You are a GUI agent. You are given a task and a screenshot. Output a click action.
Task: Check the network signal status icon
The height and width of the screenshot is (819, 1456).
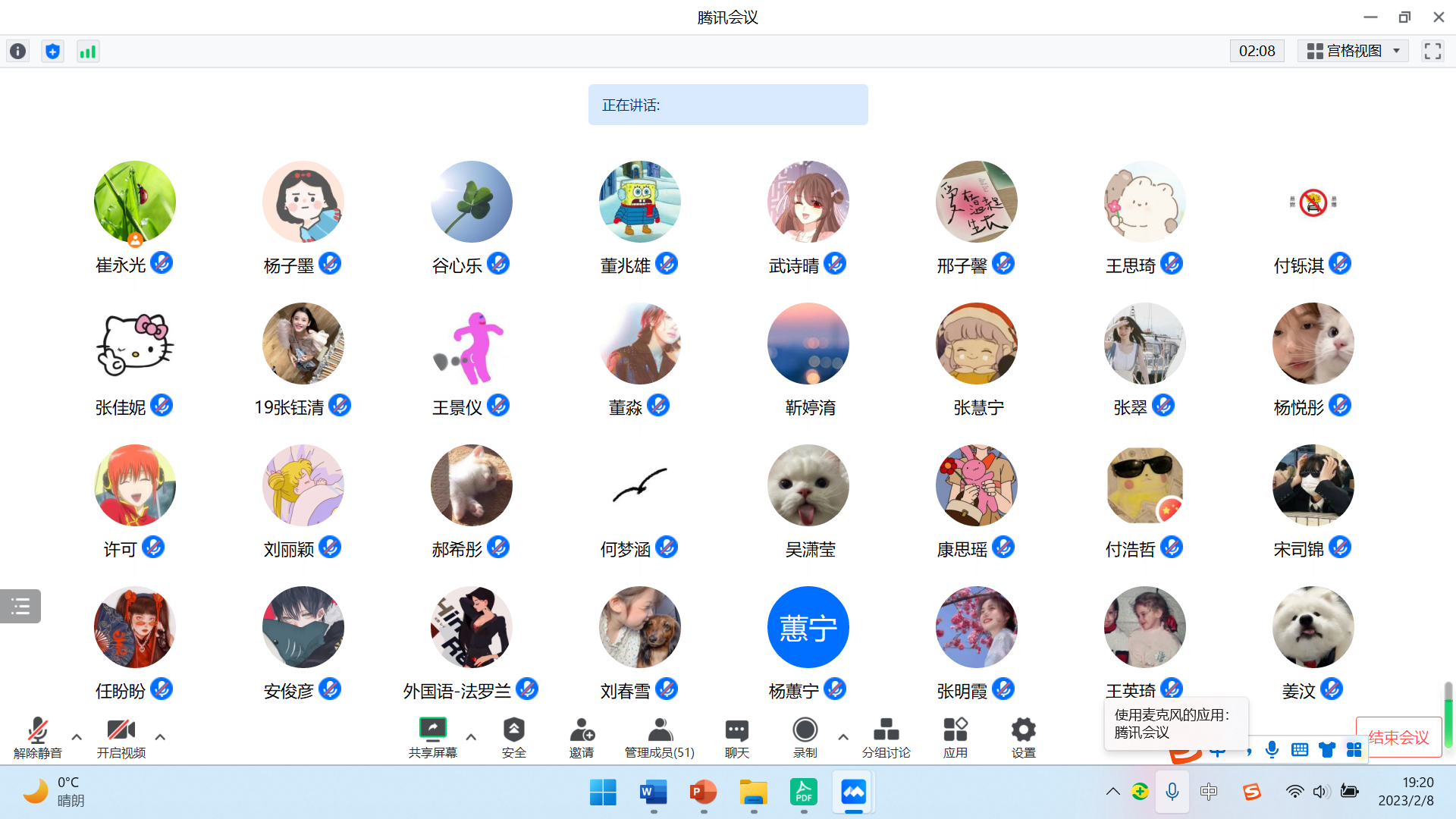(x=88, y=52)
